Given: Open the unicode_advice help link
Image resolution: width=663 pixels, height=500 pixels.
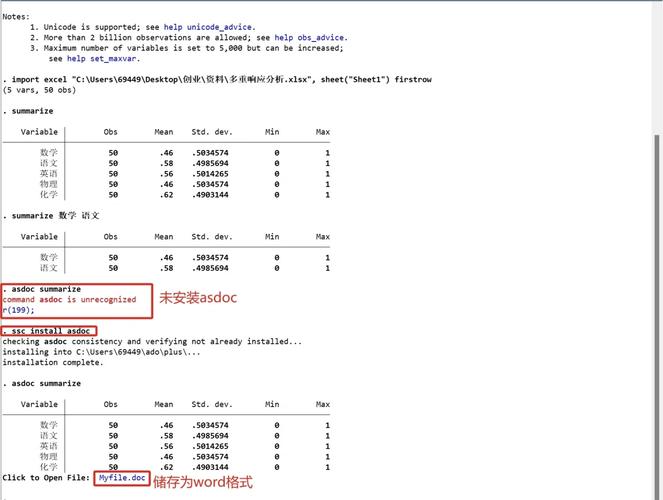Looking at the screenshot, I should 221,26.
